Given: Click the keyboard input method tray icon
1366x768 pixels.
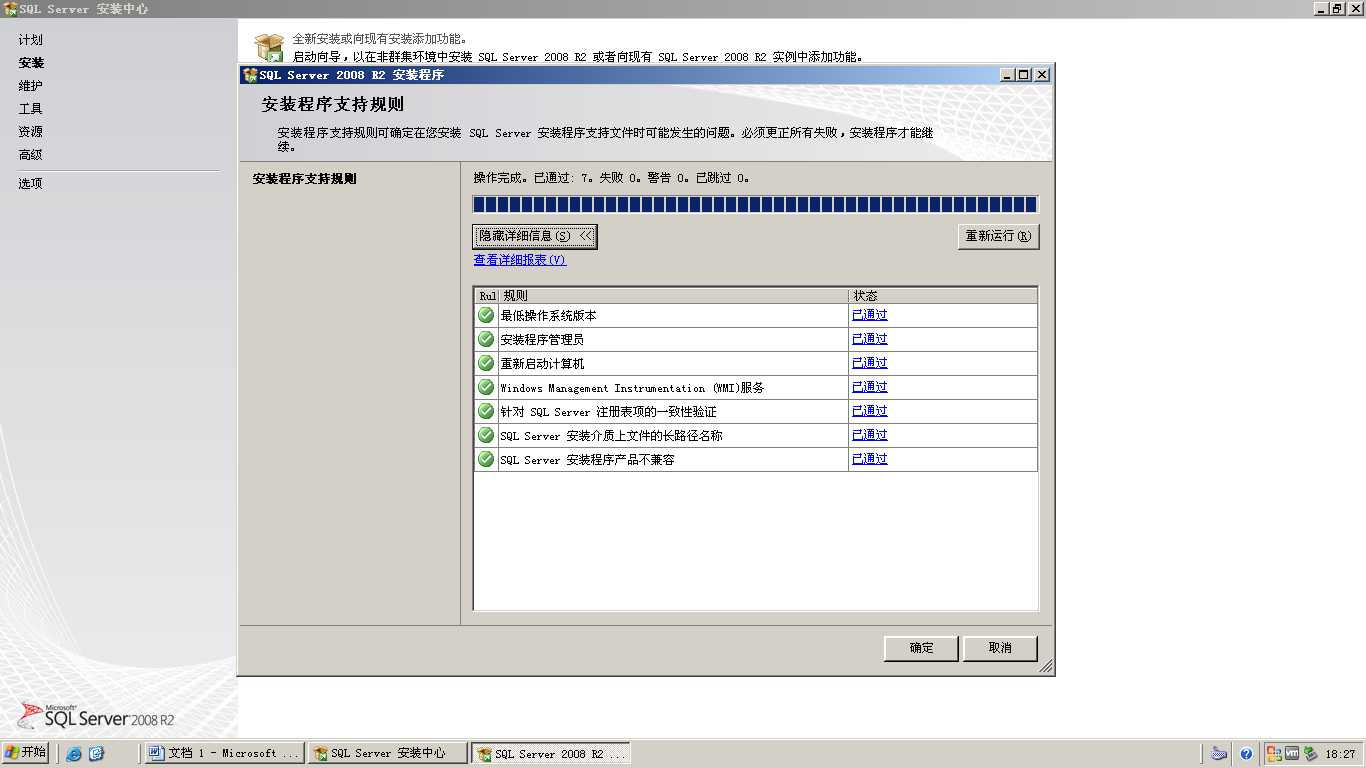Looking at the screenshot, I should (x=1219, y=754).
